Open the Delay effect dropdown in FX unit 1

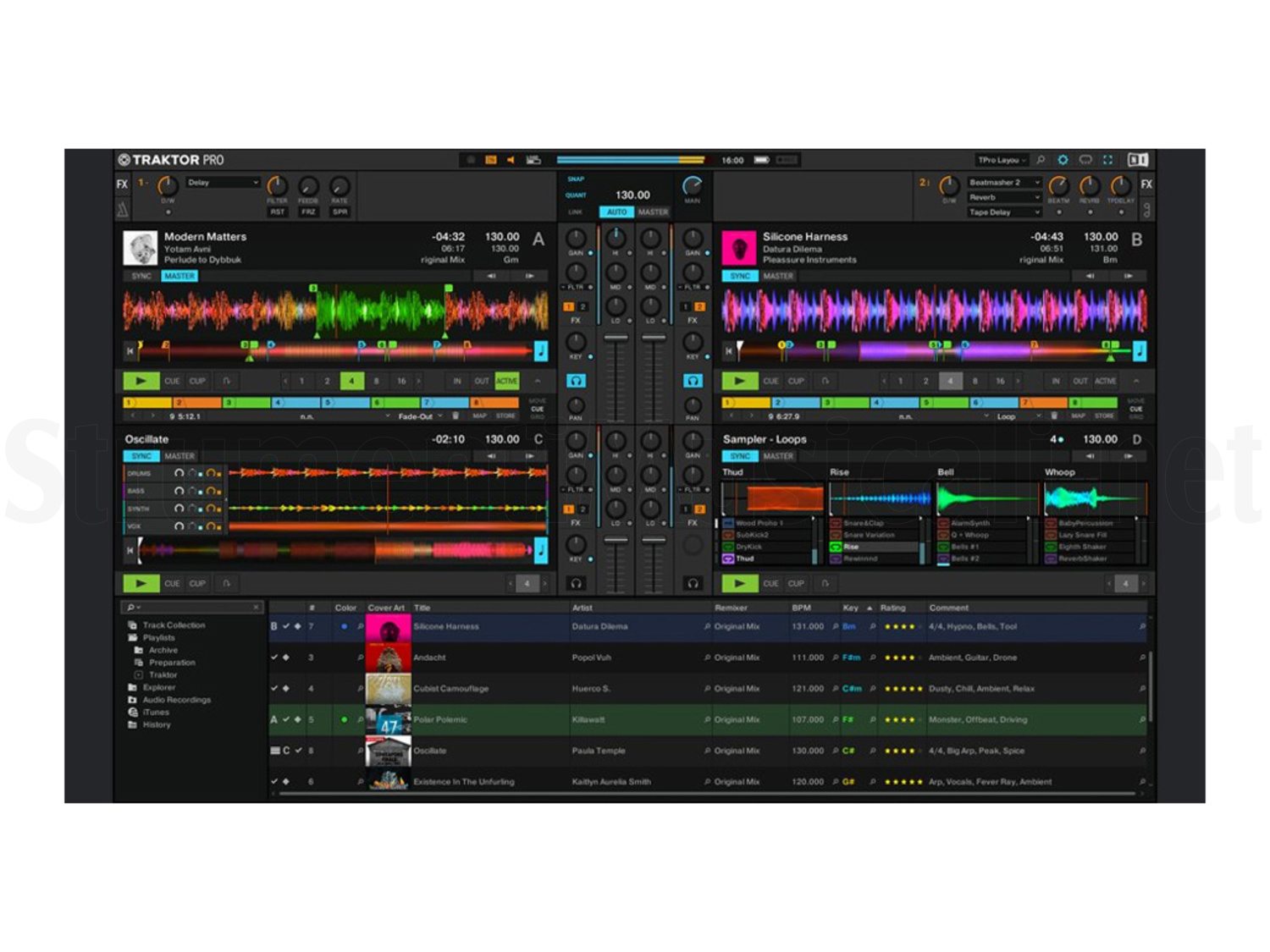(223, 183)
